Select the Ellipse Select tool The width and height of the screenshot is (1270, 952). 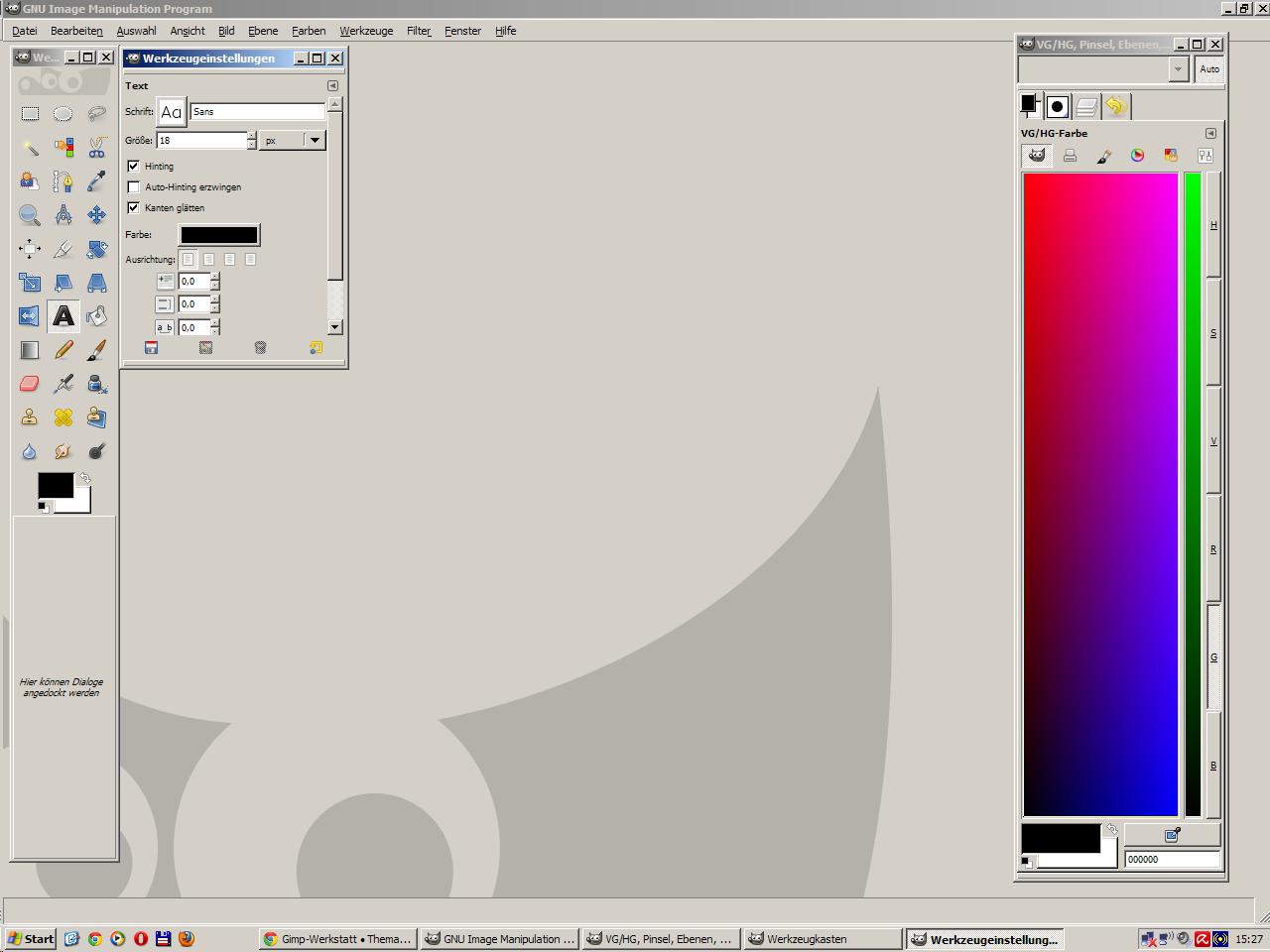coord(63,114)
